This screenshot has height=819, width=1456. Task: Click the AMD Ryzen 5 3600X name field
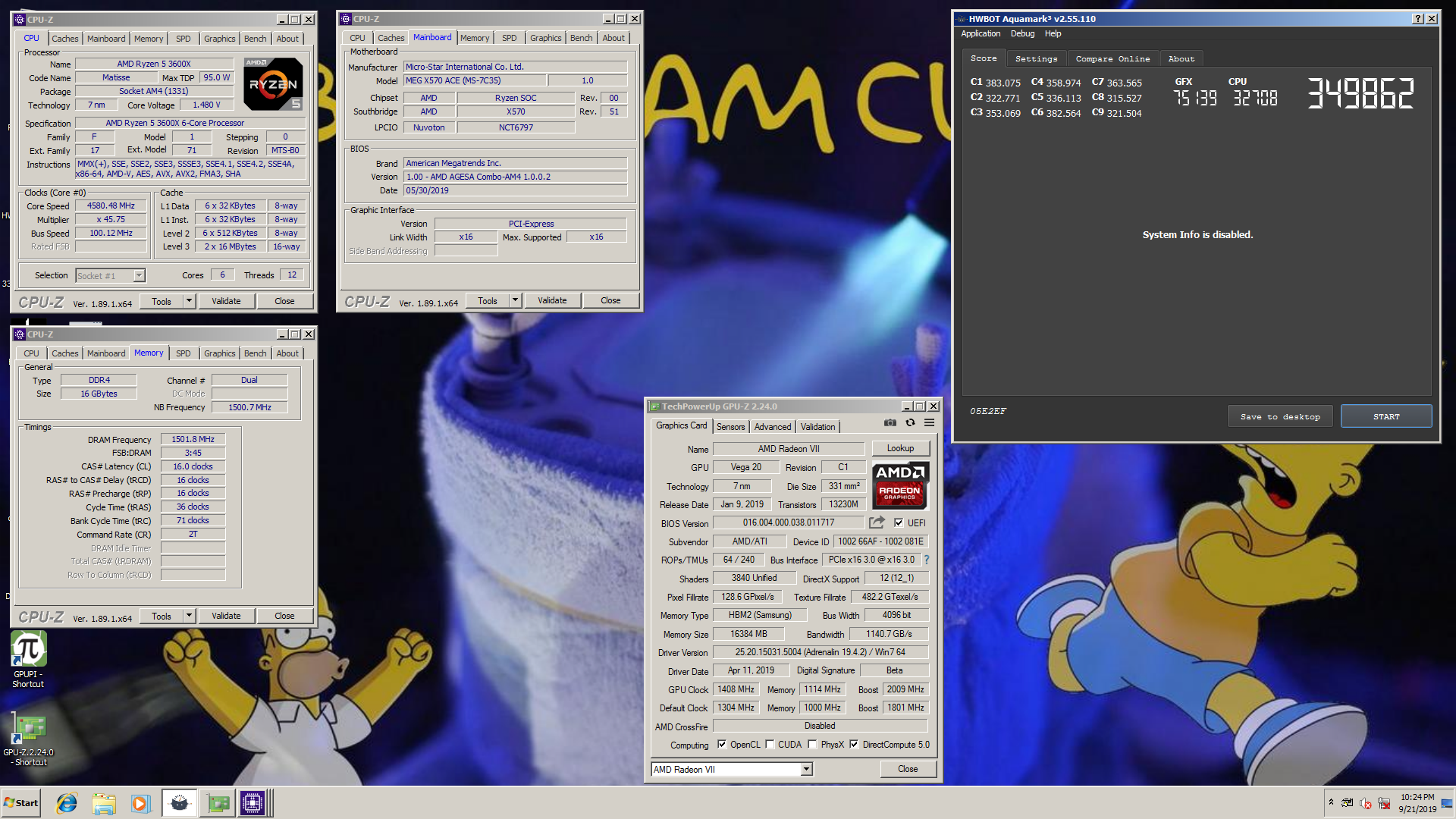coord(154,64)
